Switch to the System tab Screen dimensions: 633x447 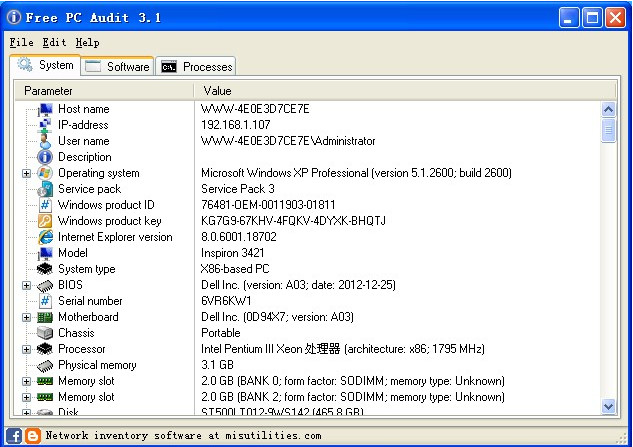tap(45, 65)
